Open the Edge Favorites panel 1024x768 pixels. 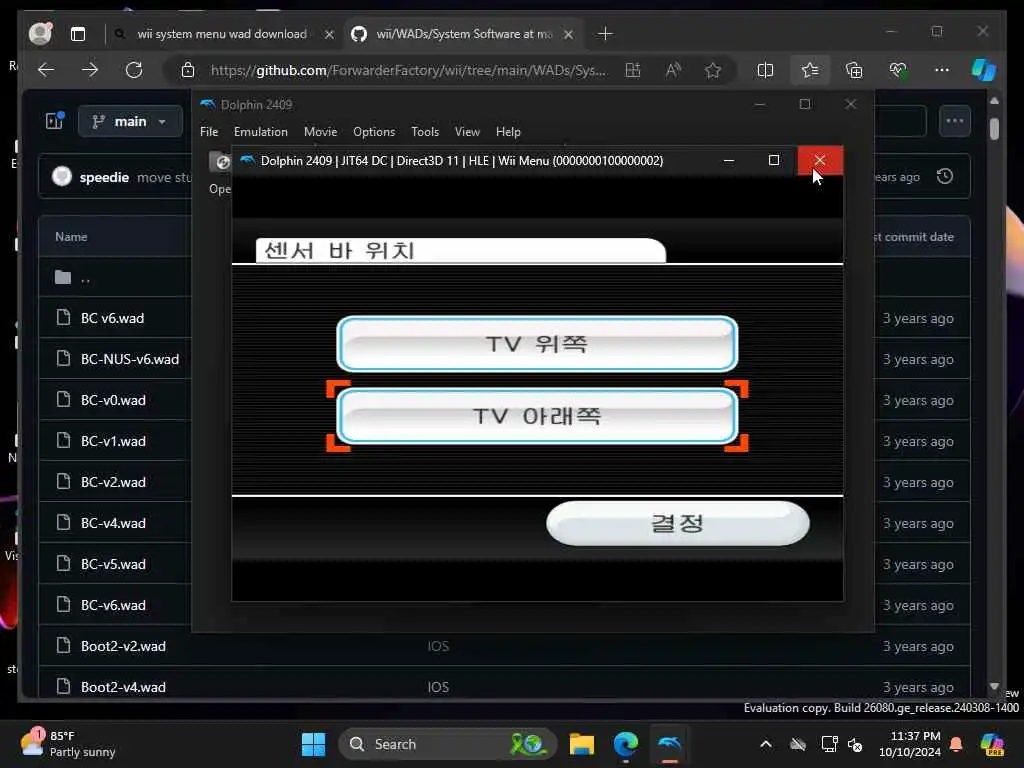click(x=810, y=70)
